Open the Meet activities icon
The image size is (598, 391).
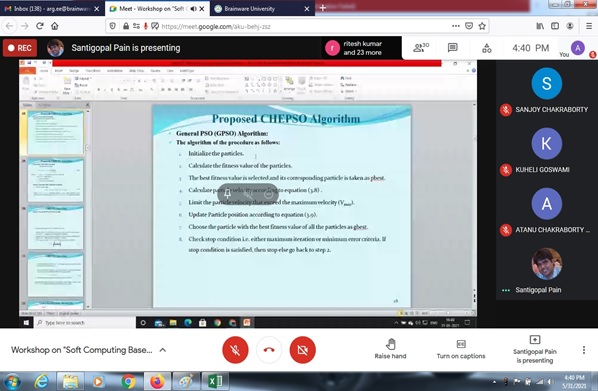coord(487,48)
